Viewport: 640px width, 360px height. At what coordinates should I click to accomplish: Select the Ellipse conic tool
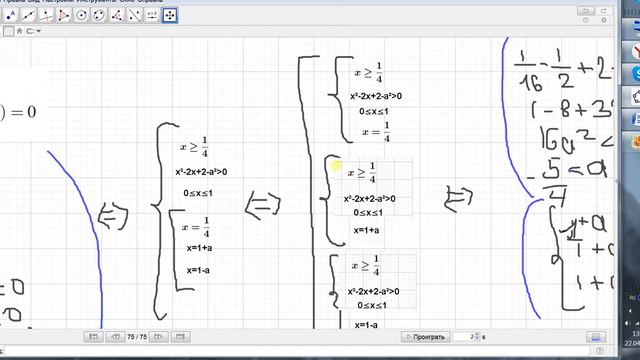point(99,16)
